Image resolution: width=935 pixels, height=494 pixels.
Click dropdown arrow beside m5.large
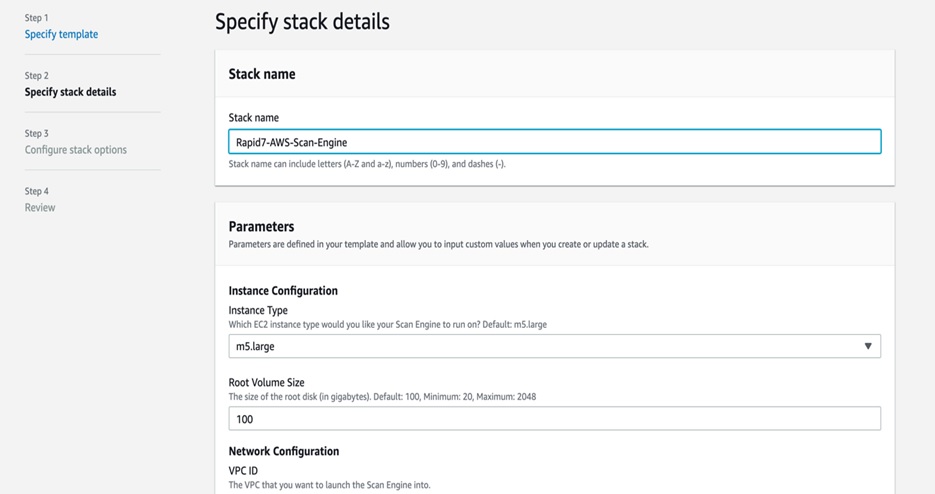pyautogui.click(x=868, y=346)
